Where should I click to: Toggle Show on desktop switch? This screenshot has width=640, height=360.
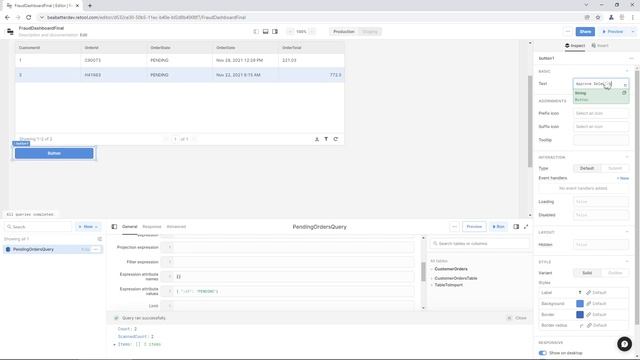click(x=542, y=353)
